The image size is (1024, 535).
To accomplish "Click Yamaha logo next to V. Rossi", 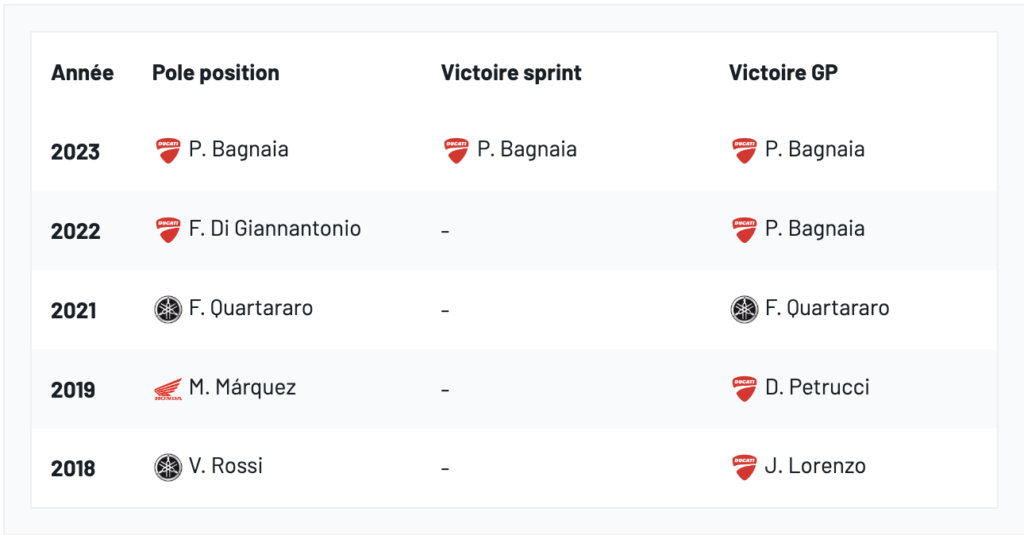I will 168,467.
